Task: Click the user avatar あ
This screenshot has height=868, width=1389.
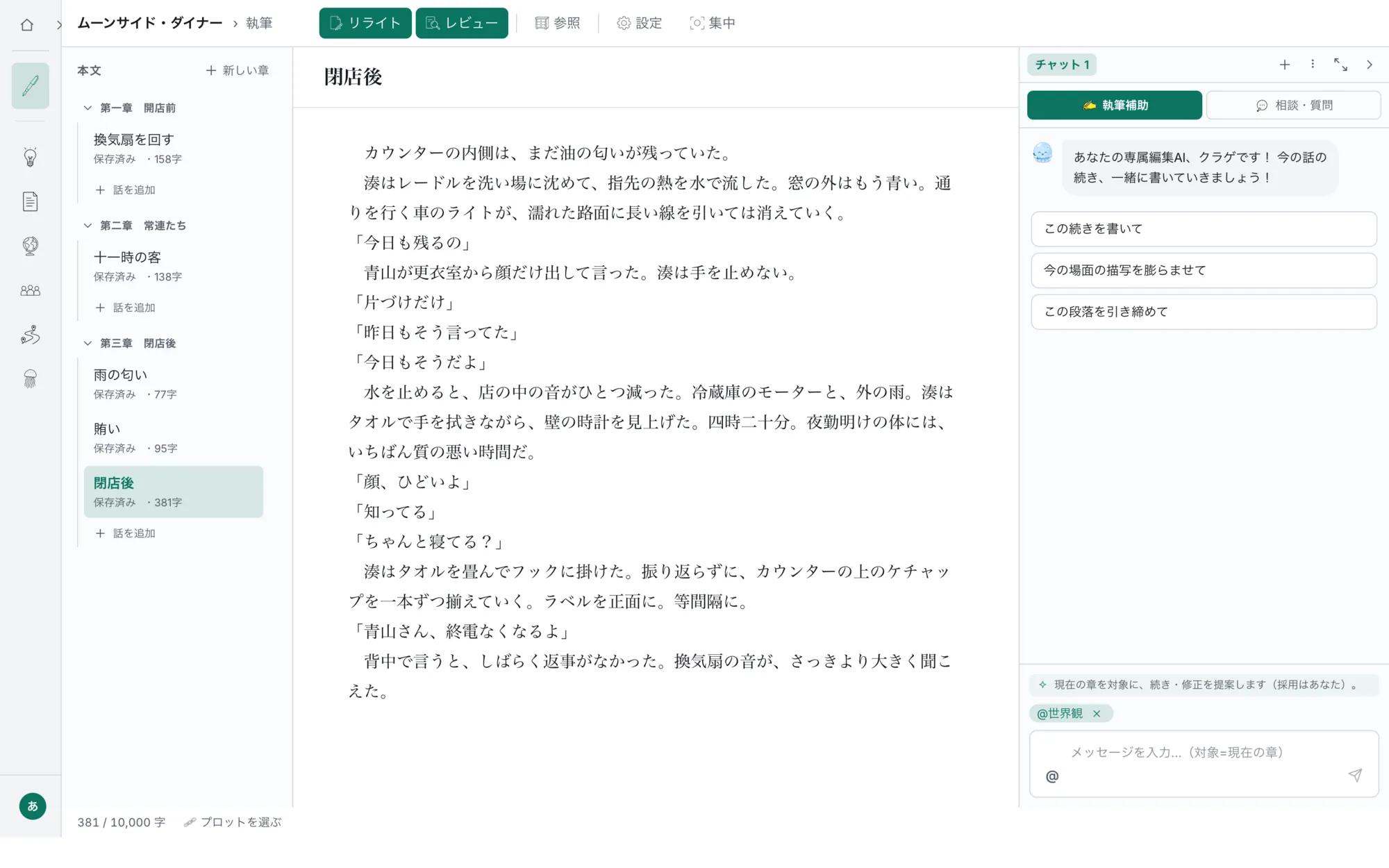Action: [x=33, y=806]
